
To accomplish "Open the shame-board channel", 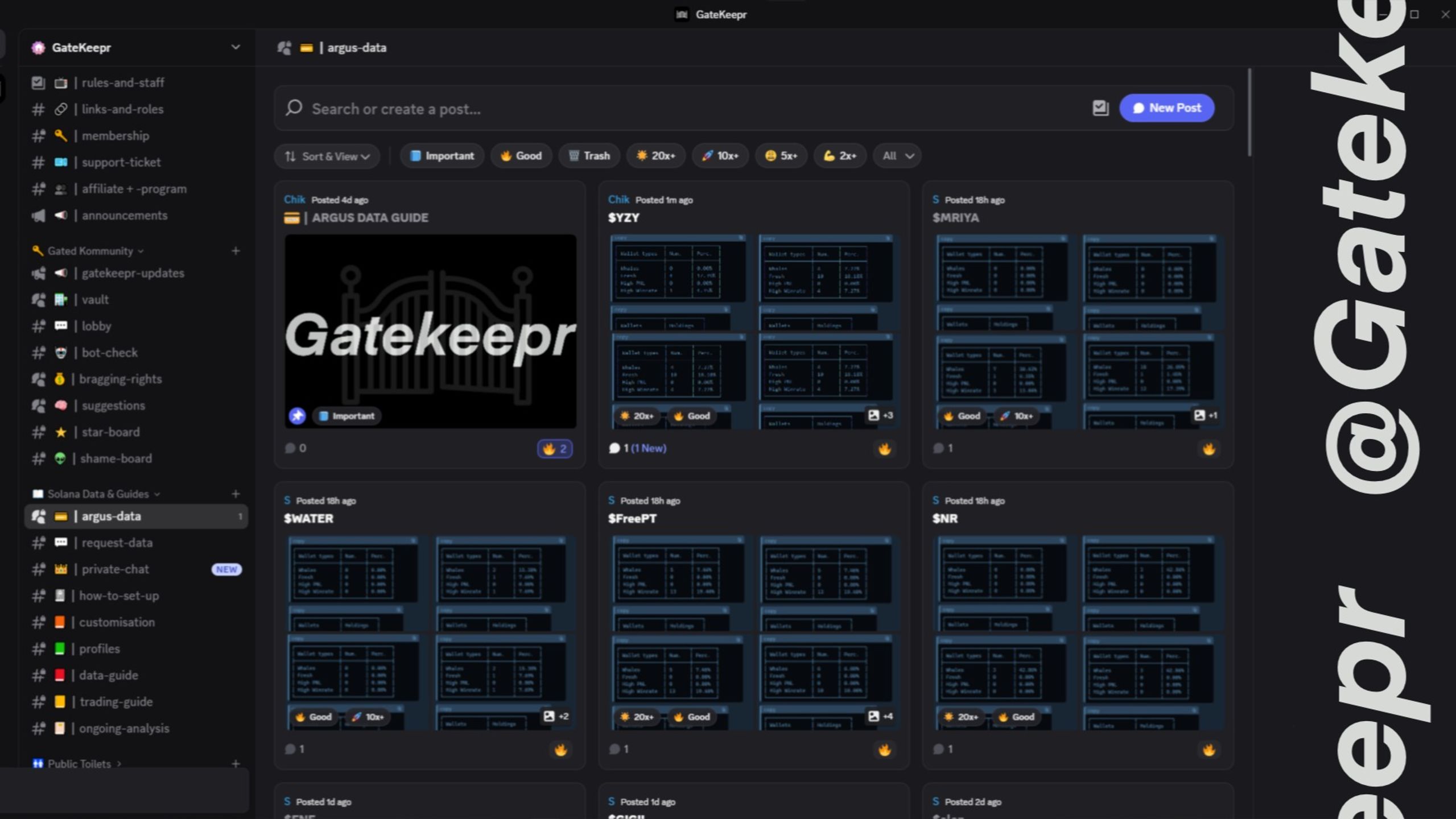I will [135, 458].
